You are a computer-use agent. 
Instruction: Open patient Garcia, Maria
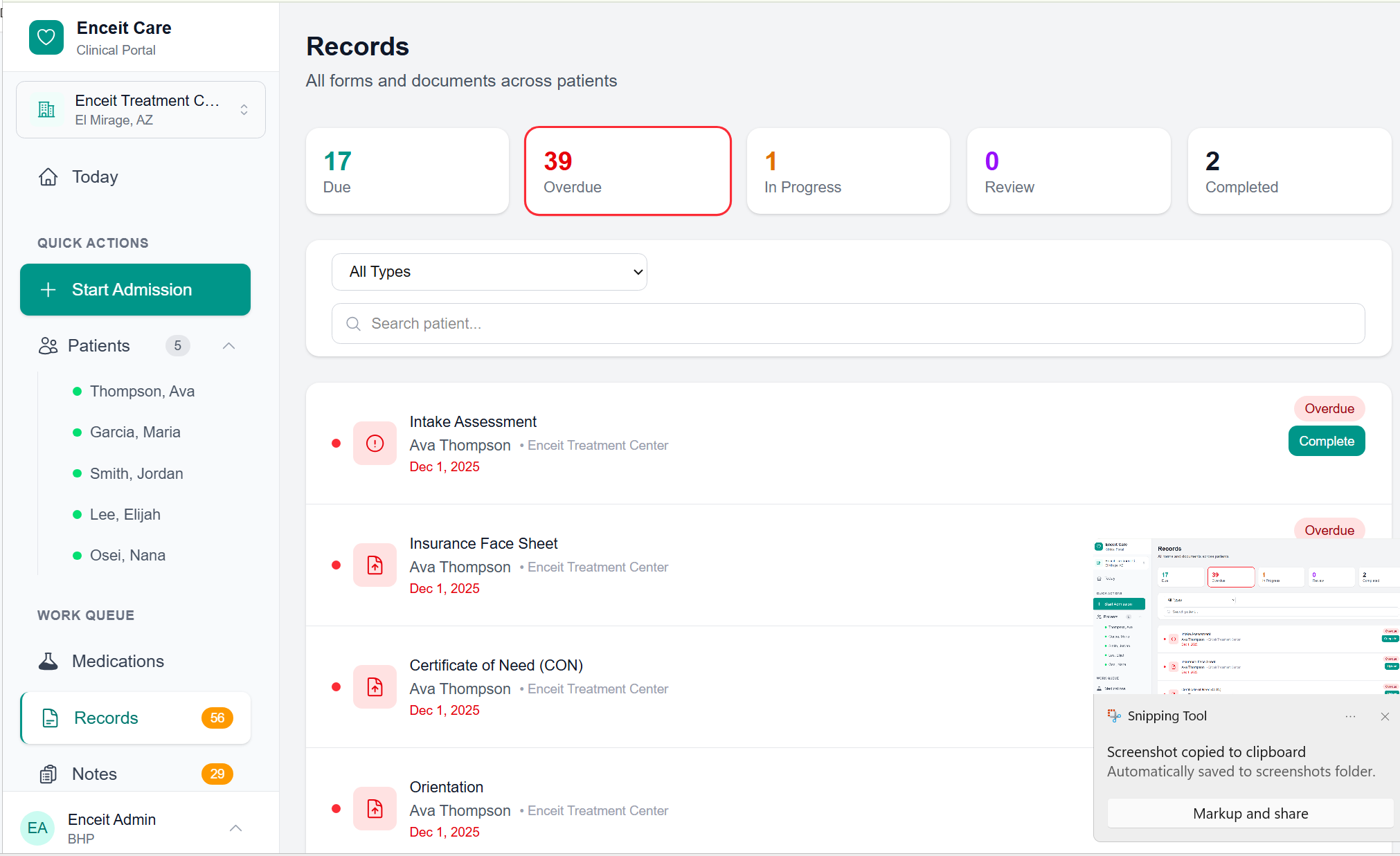[135, 432]
